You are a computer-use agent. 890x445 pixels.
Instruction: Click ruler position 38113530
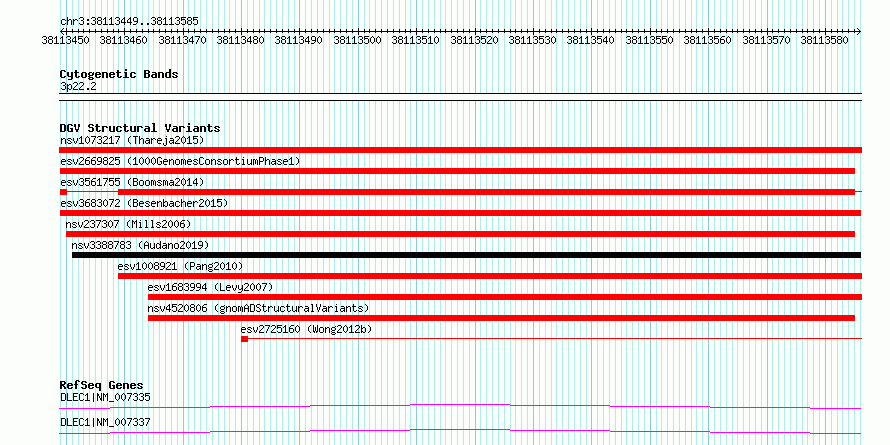click(533, 40)
